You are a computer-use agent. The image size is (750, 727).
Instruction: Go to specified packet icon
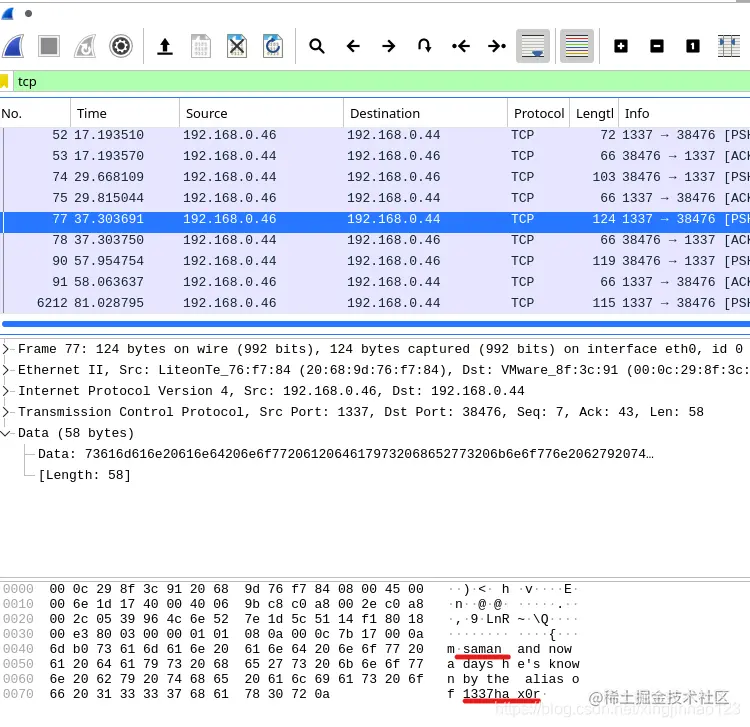pos(425,46)
